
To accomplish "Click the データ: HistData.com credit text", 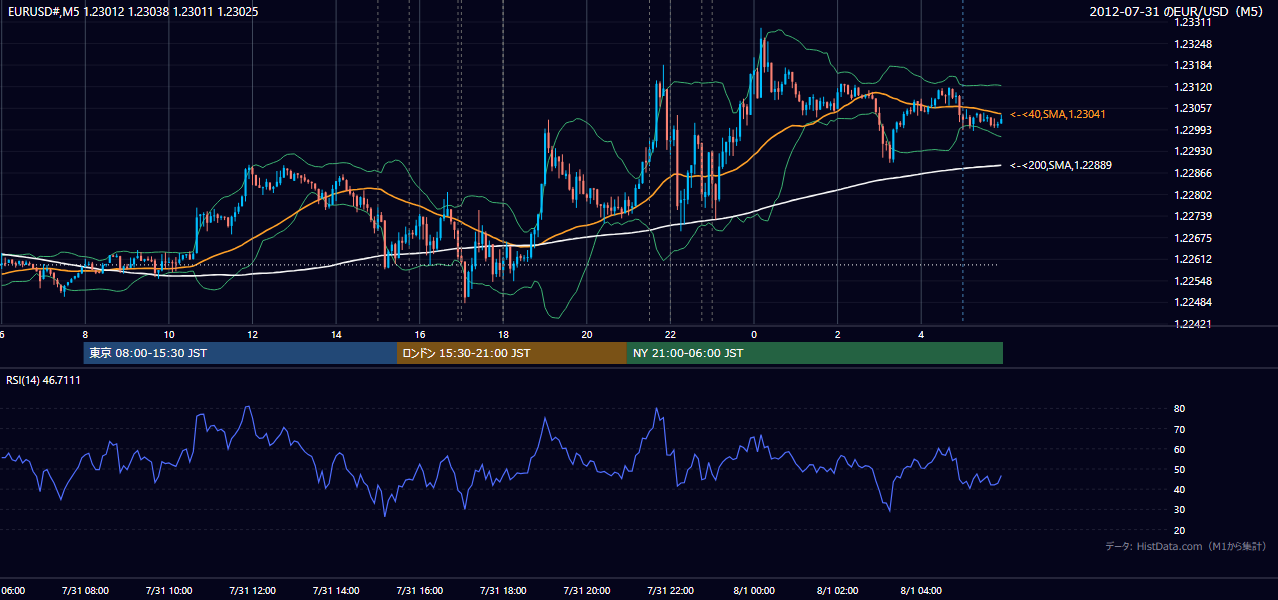I will pyautogui.click(x=1186, y=546).
